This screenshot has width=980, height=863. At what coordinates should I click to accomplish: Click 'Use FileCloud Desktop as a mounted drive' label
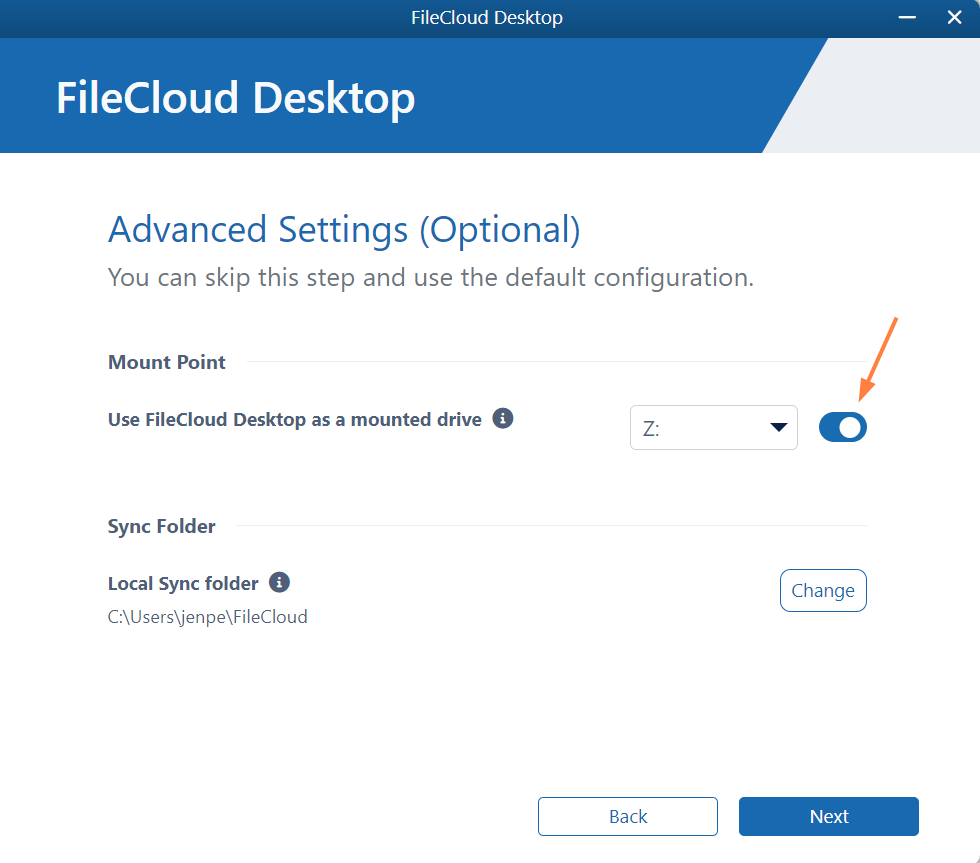pyautogui.click(x=294, y=419)
